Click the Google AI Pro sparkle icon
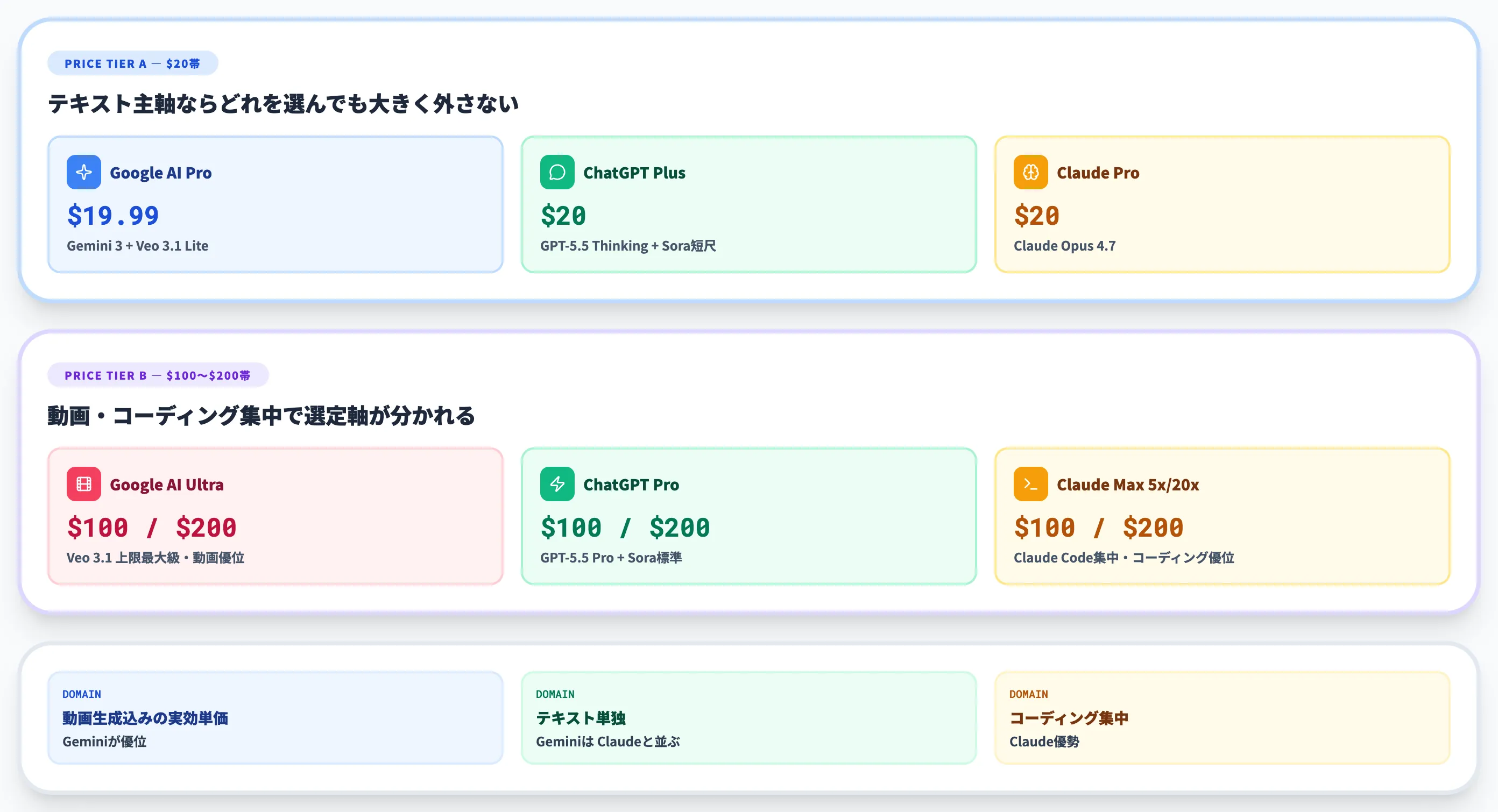Viewport: 1498px width, 812px height. click(84, 172)
